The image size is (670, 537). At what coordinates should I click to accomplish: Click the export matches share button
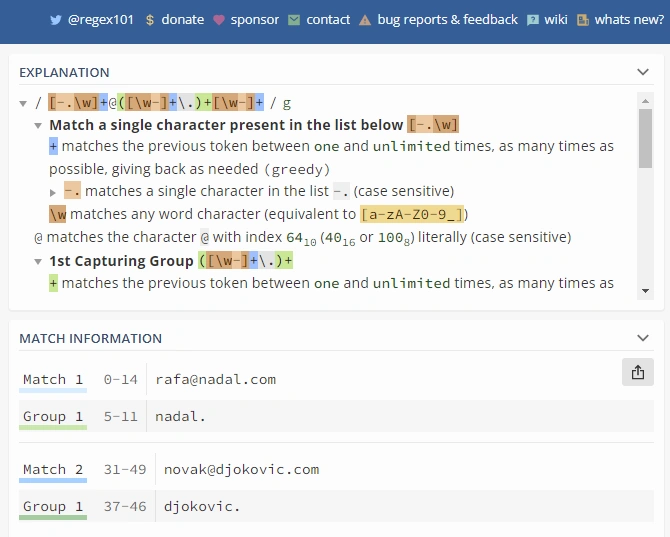point(638,372)
